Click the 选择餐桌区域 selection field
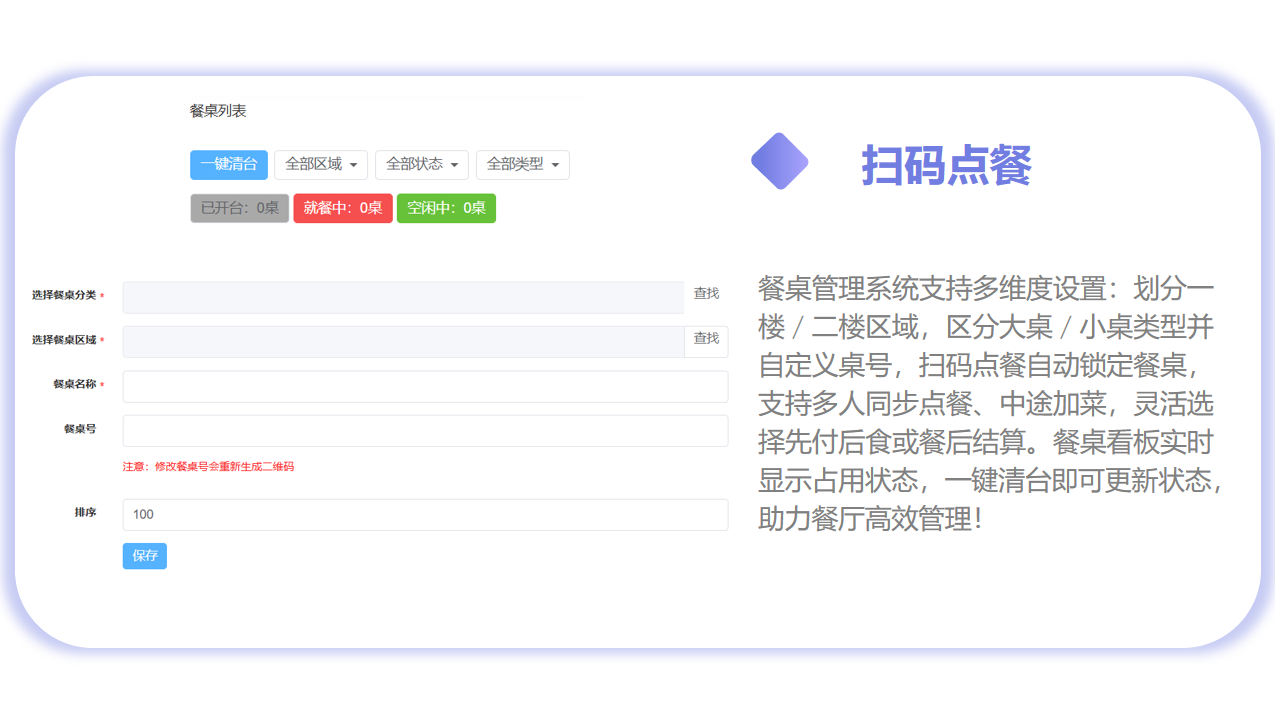The width and height of the screenshot is (1275, 715). pyautogui.click(x=403, y=341)
